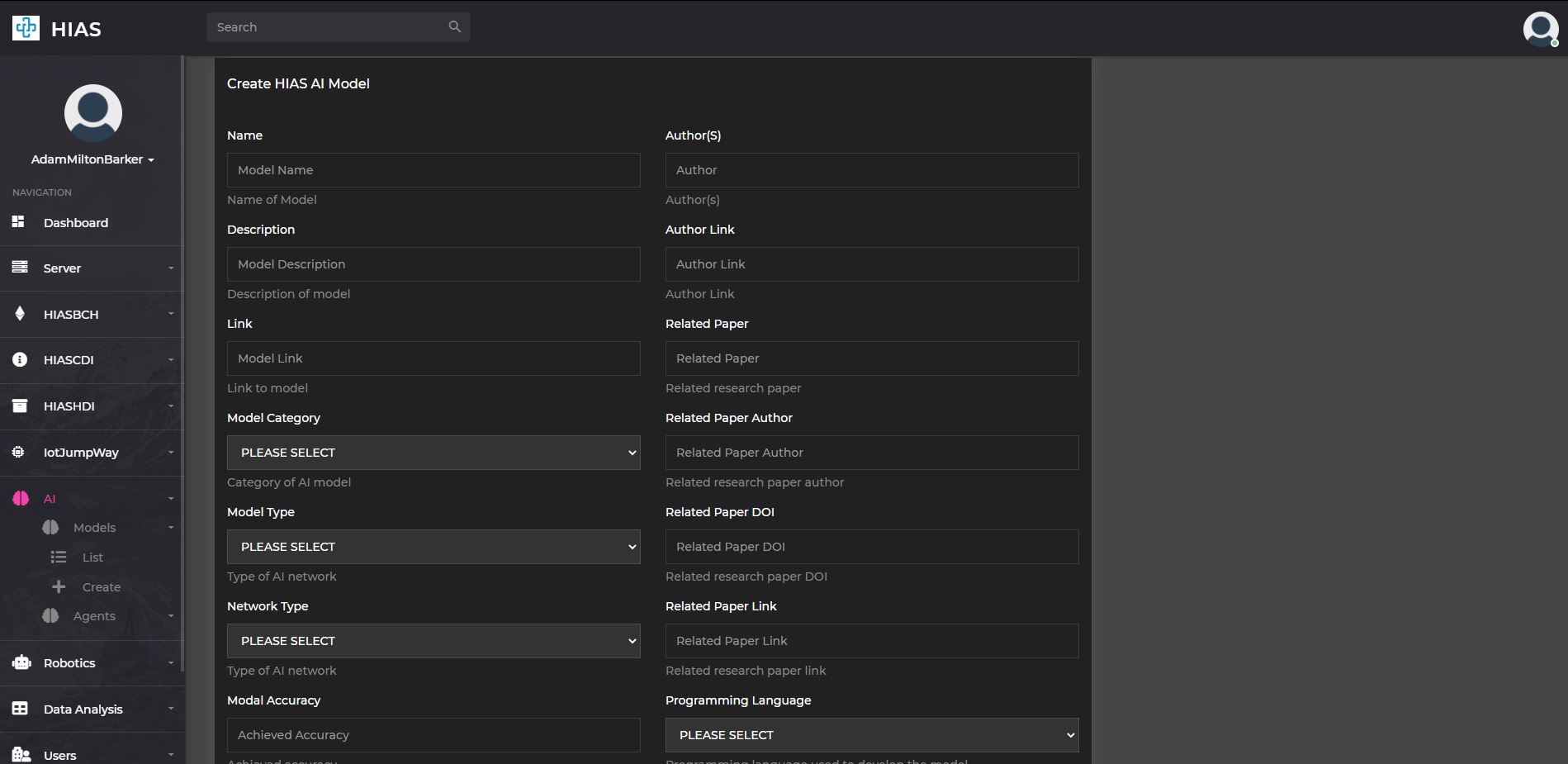Click the Data Analysis table icon
1568x764 pixels.
click(20, 709)
